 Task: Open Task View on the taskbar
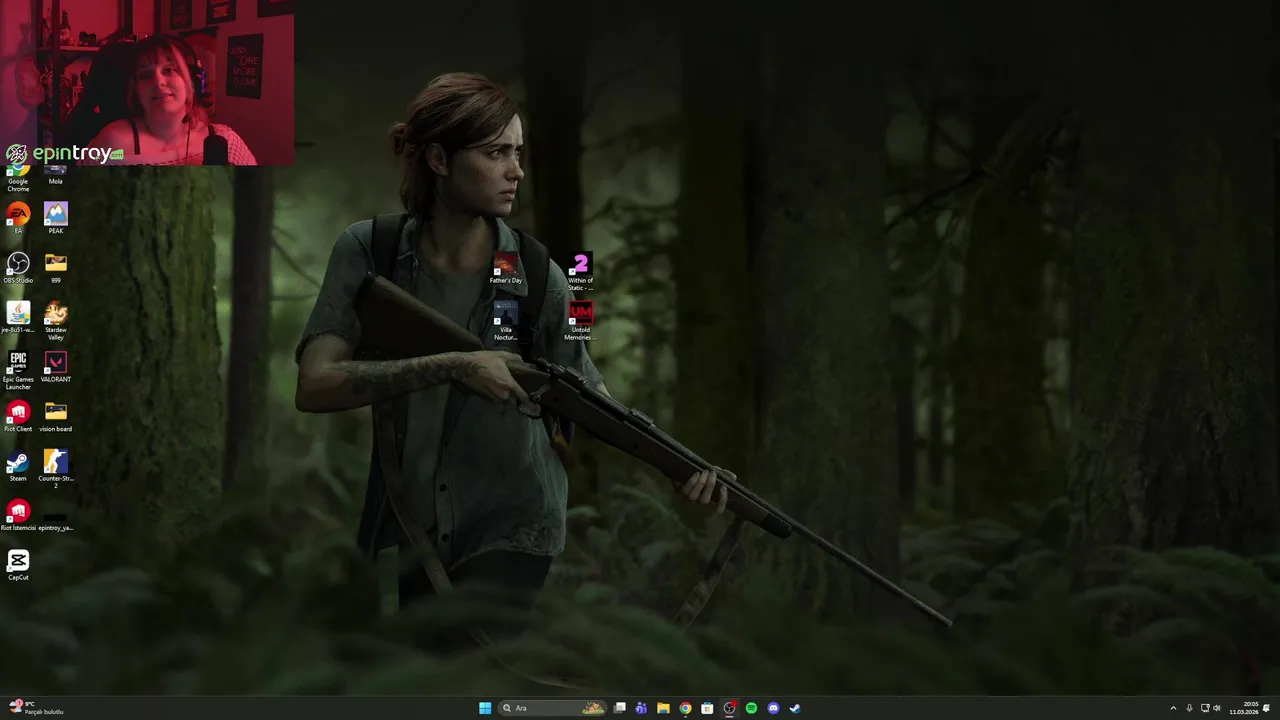(620, 708)
